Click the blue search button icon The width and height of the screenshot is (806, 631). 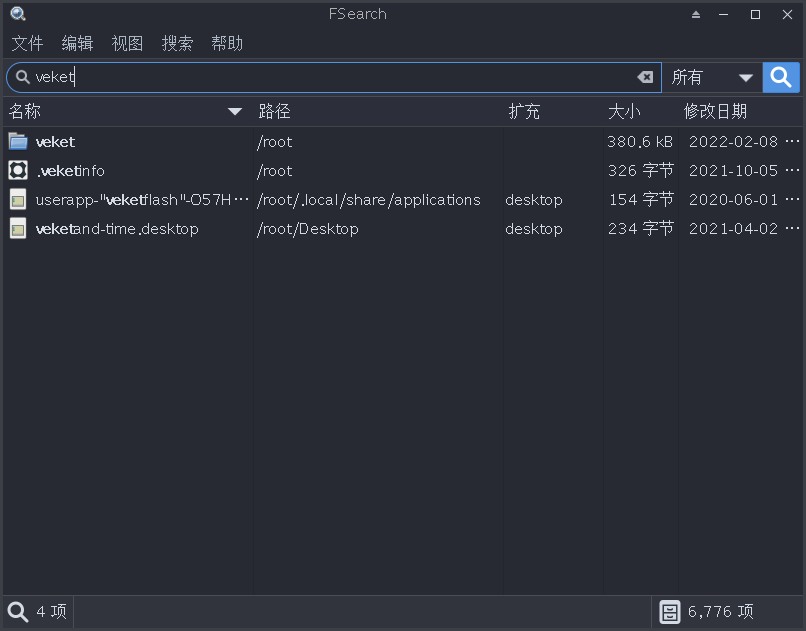[780, 78]
